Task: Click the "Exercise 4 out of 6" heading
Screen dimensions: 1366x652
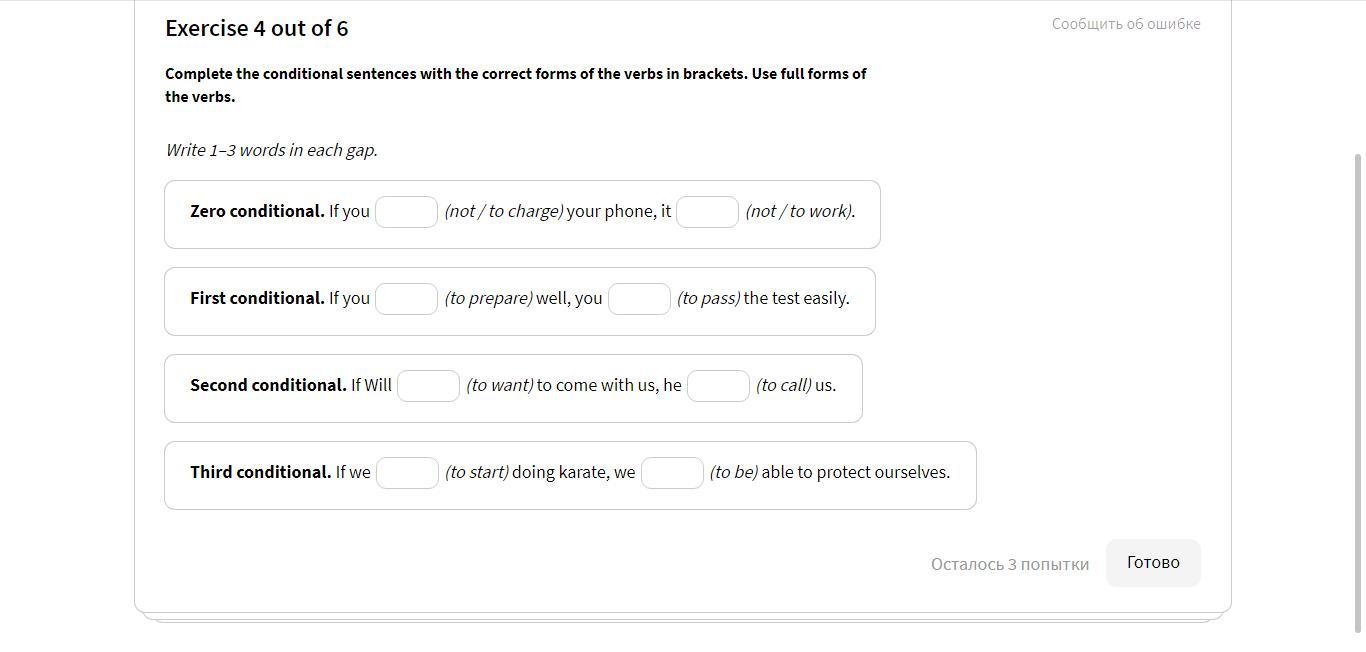Action: 257,28
